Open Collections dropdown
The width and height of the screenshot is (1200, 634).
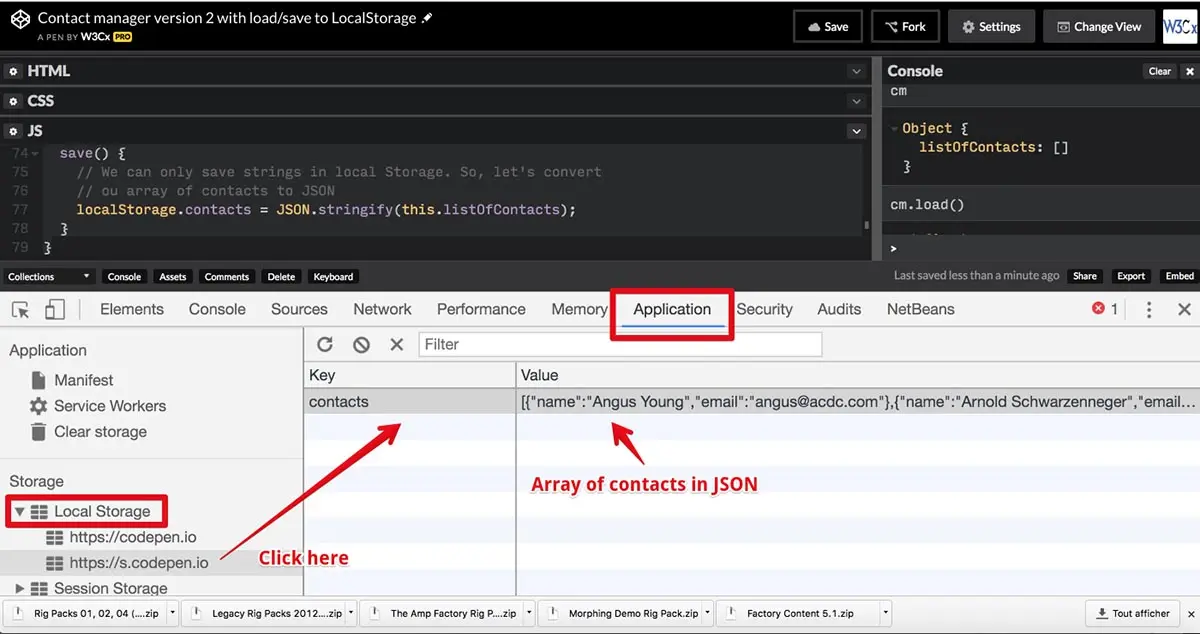(49, 276)
